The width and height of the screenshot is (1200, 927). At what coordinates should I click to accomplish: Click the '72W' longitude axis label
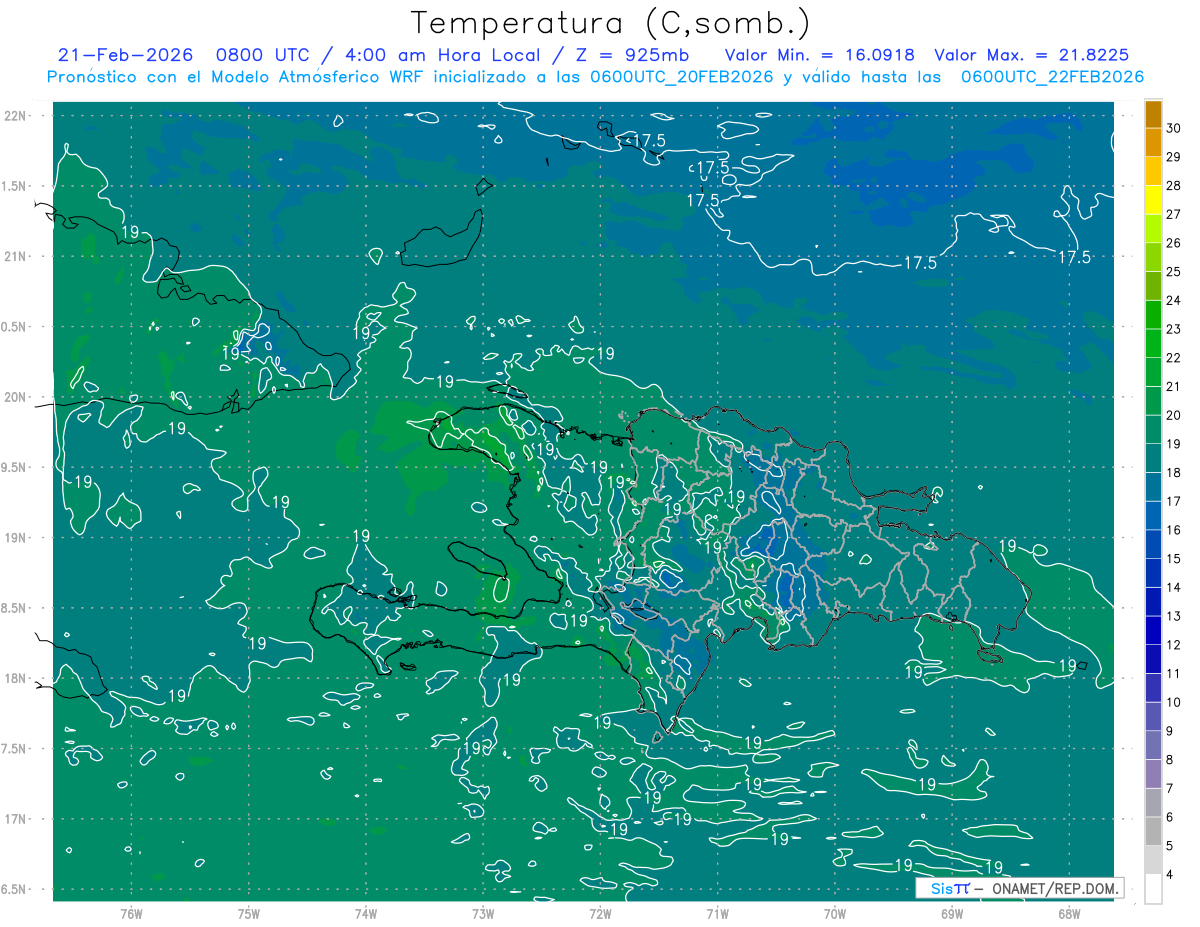pos(600,914)
